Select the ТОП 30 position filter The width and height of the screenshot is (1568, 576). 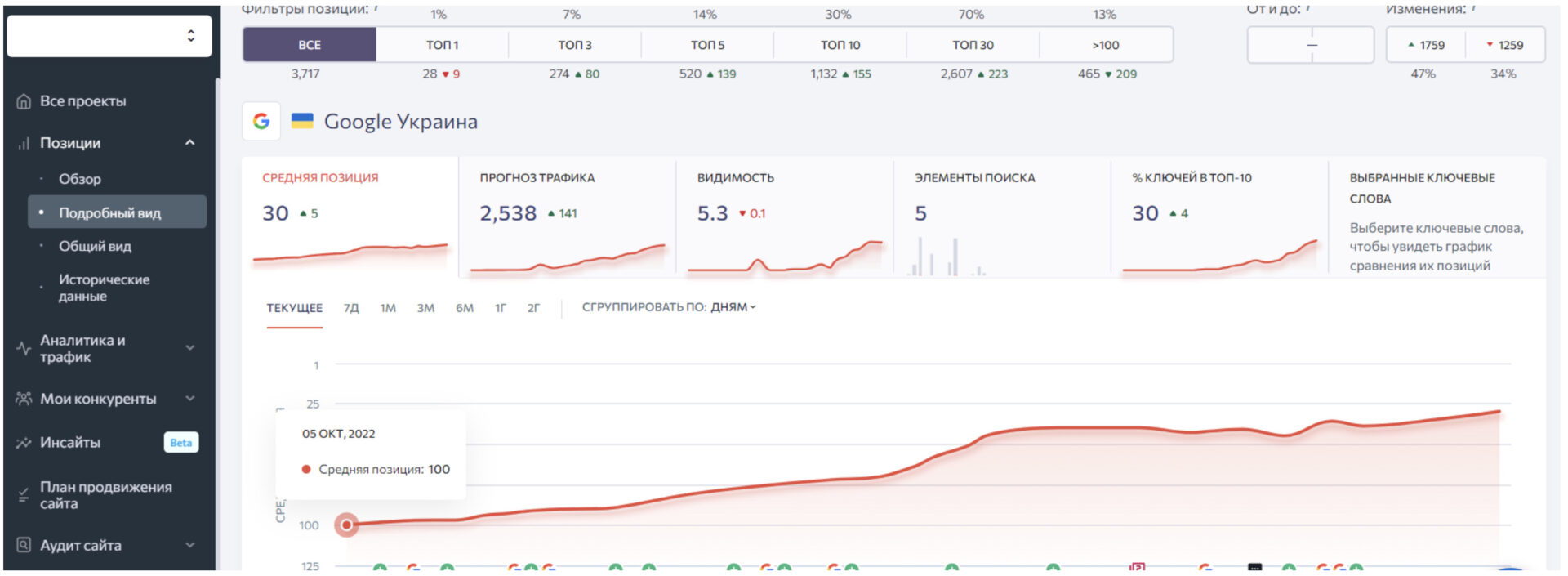click(973, 45)
